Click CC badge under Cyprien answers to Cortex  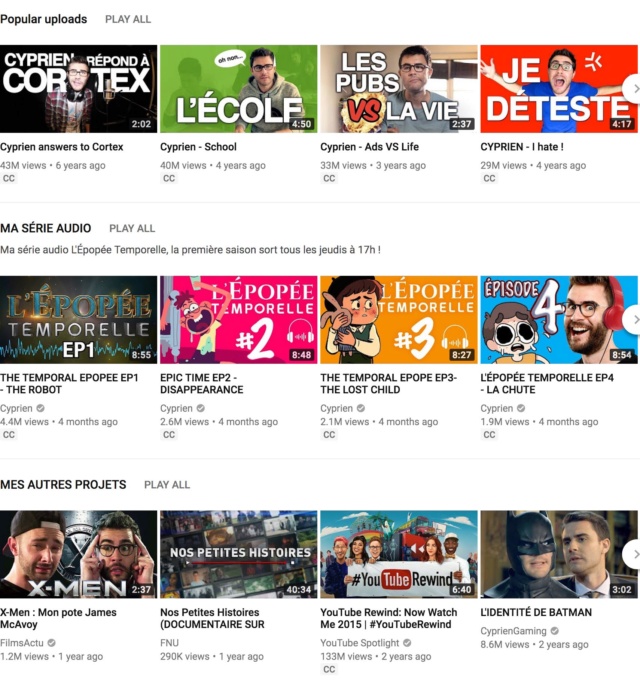tap(9, 178)
